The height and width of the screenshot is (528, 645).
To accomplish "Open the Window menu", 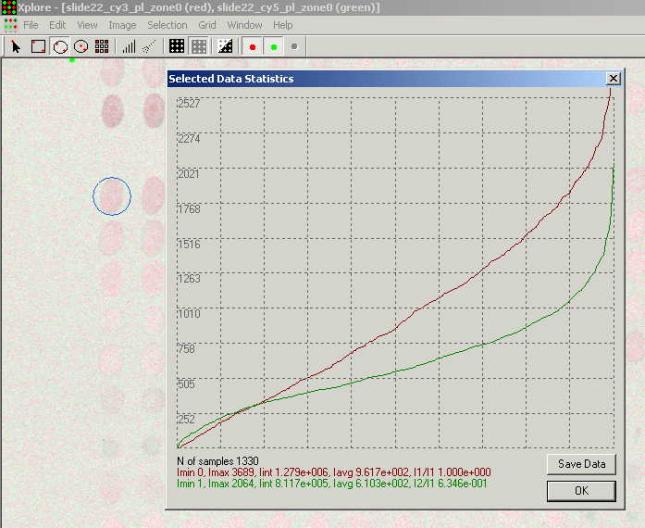I will coord(245,24).
